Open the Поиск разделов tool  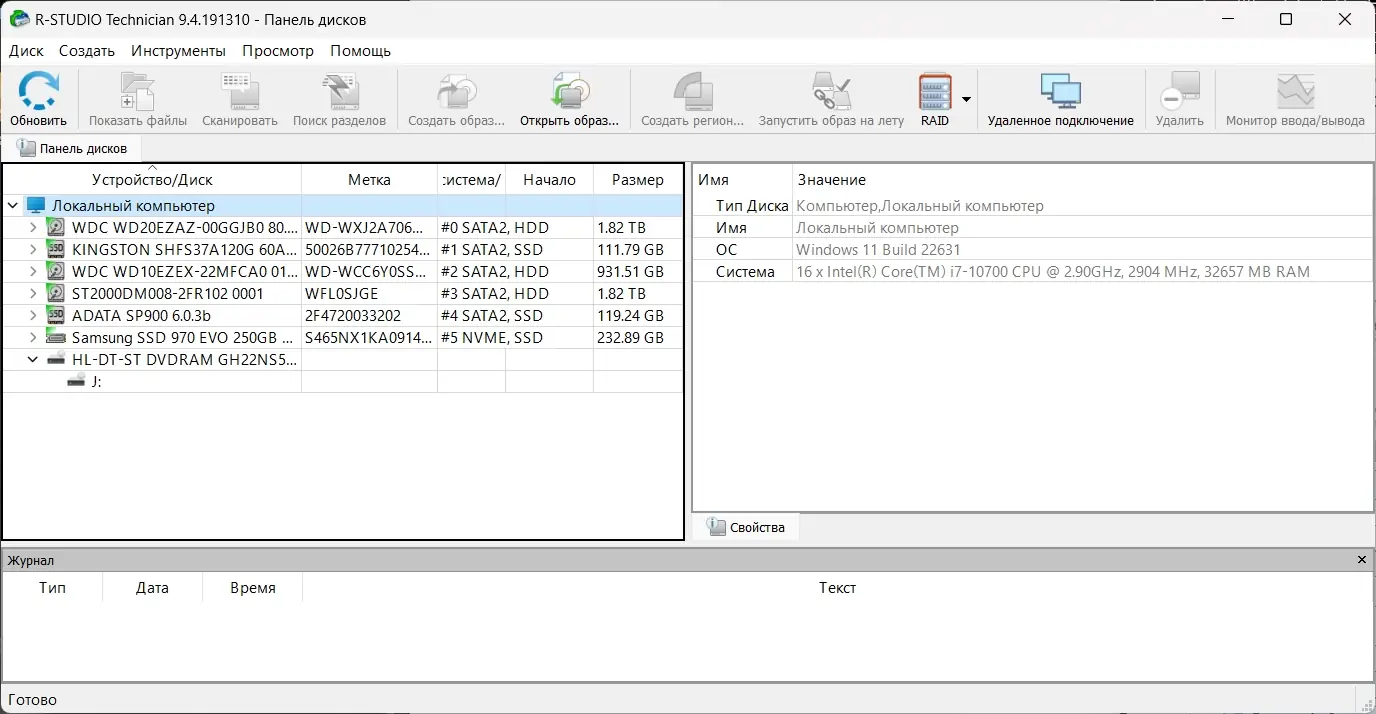[340, 97]
